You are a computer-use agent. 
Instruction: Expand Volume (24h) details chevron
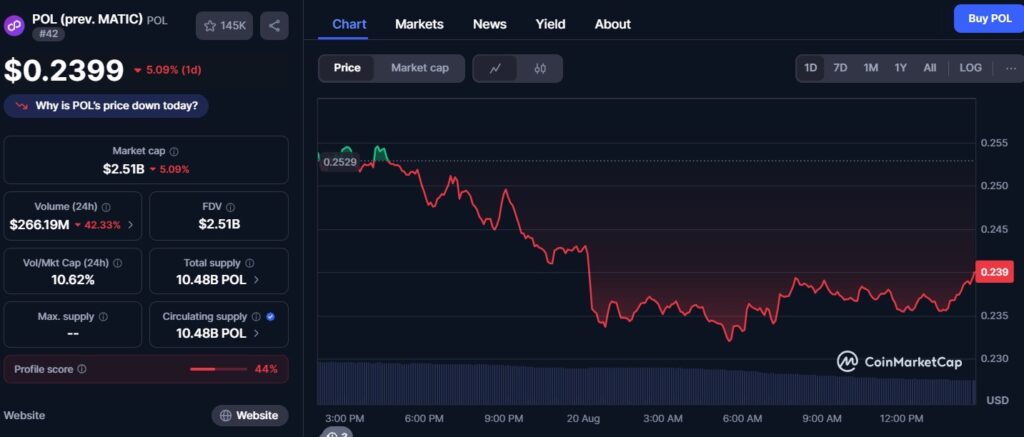click(131, 225)
